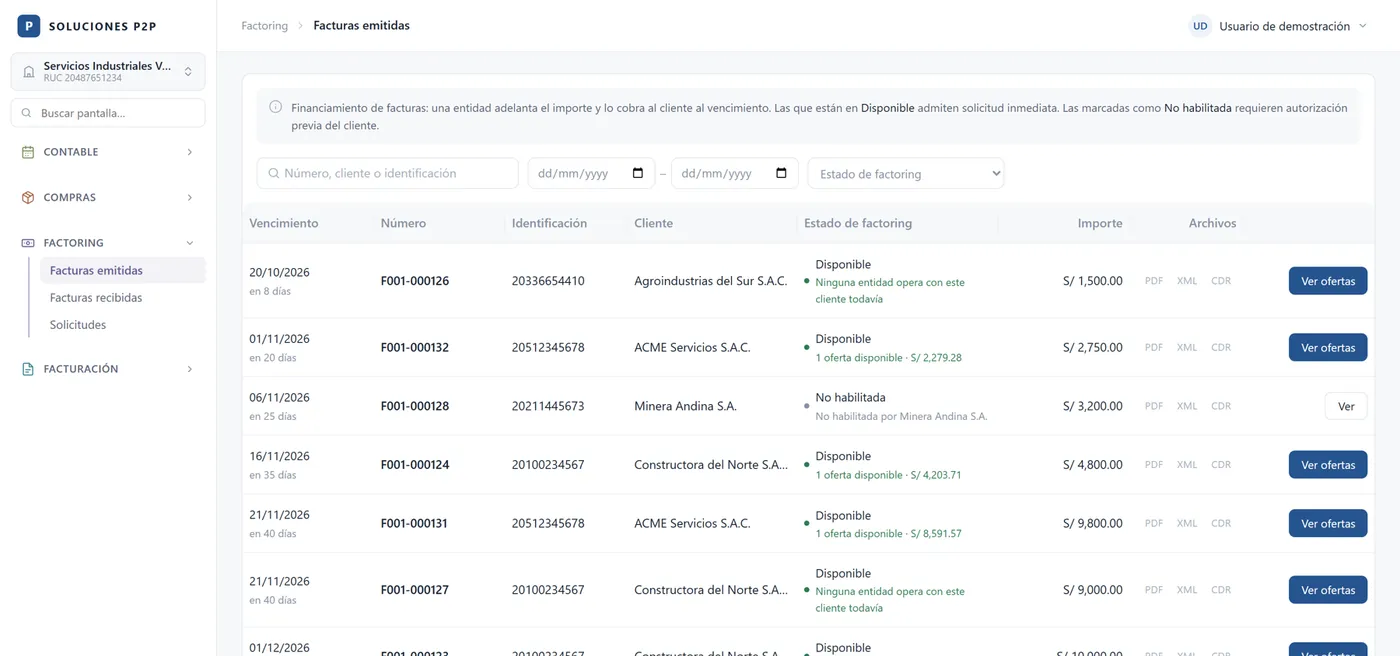Go to Facturas recibidas
Screen dimensions: 1400x656
122,298
